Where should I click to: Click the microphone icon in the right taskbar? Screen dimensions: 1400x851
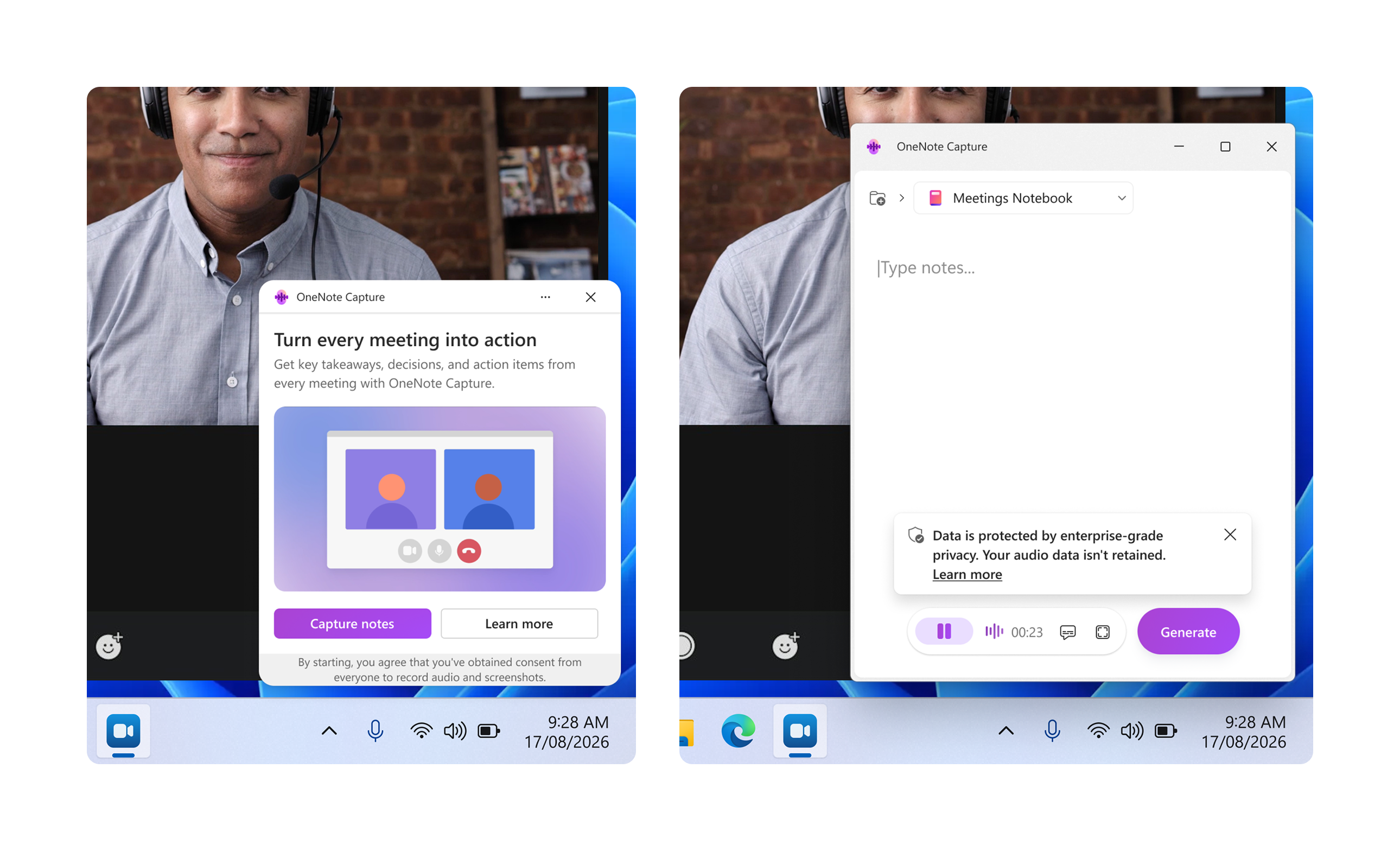pos(1052,731)
